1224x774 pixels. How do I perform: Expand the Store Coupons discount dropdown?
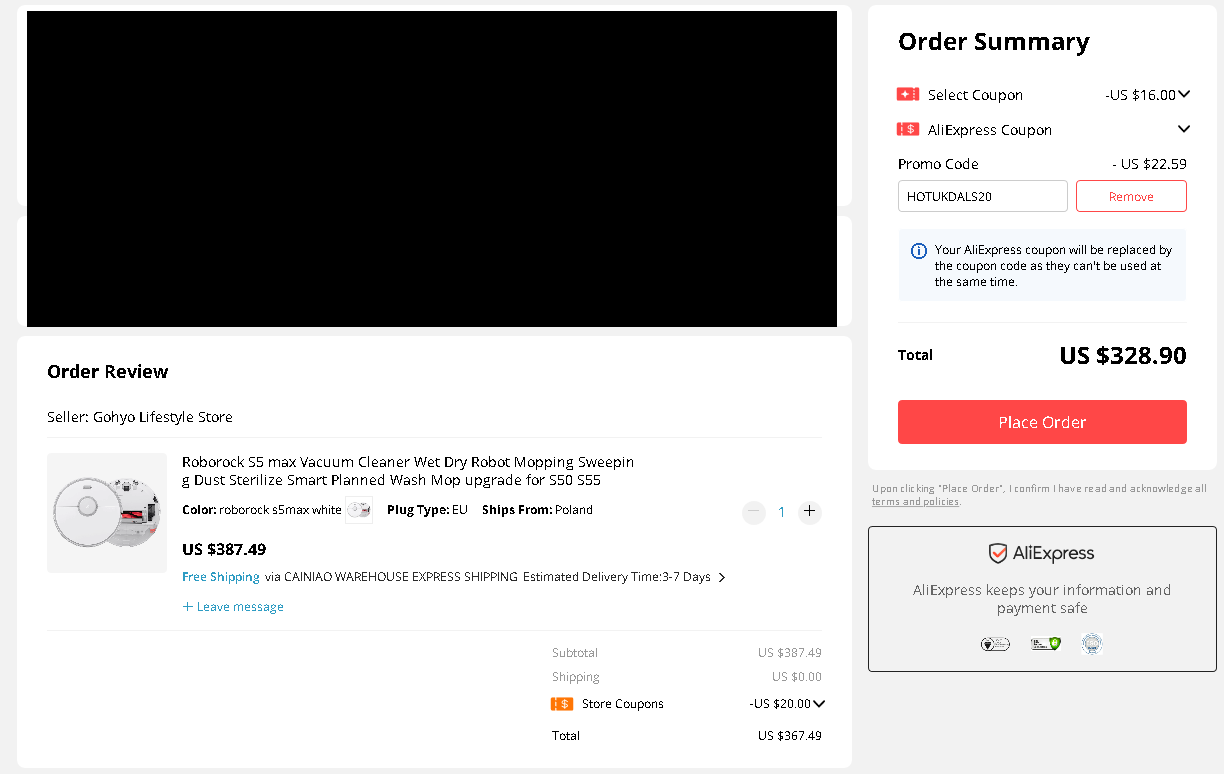coord(819,704)
